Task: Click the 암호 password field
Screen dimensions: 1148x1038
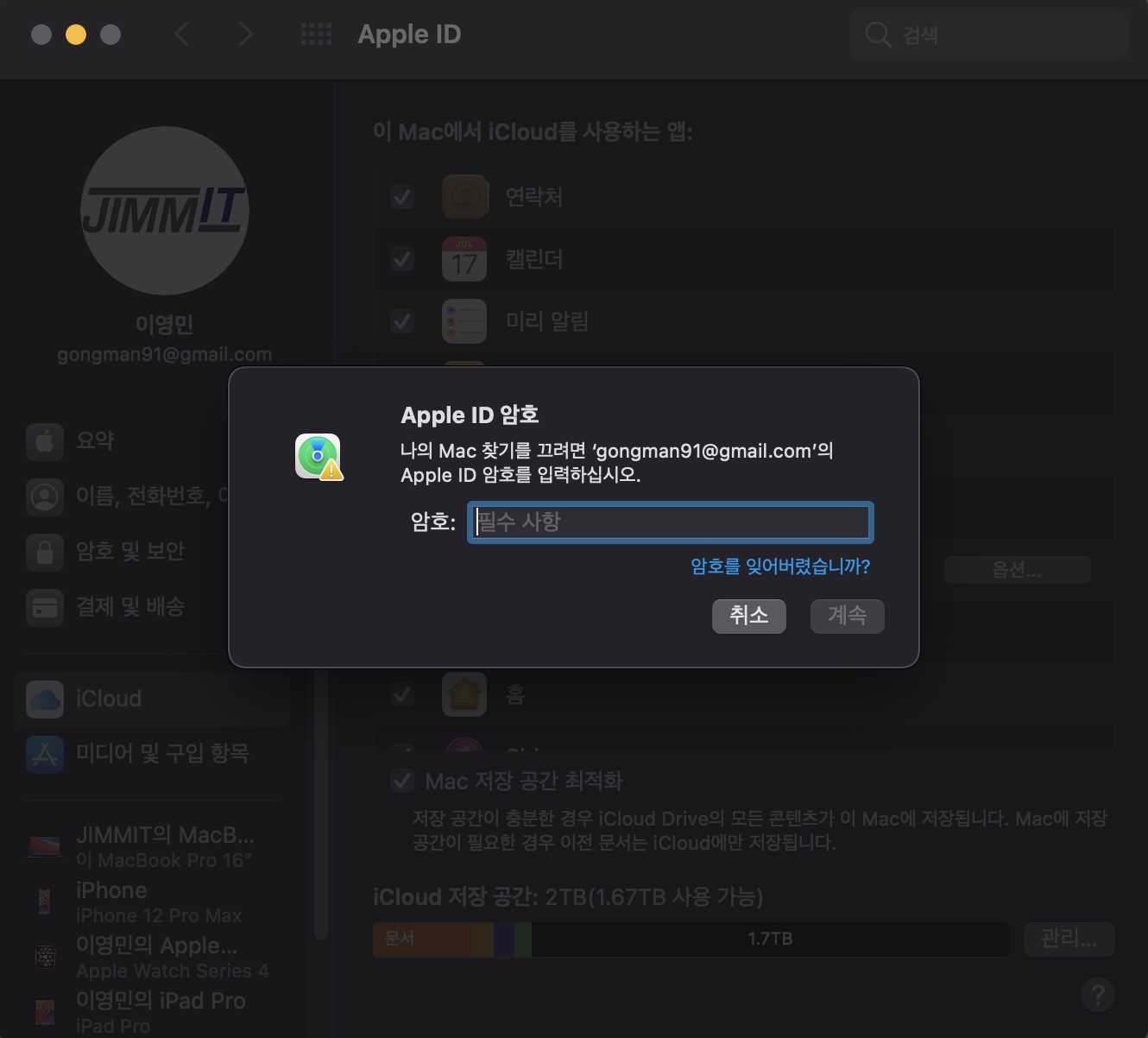Action: coord(671,522)
